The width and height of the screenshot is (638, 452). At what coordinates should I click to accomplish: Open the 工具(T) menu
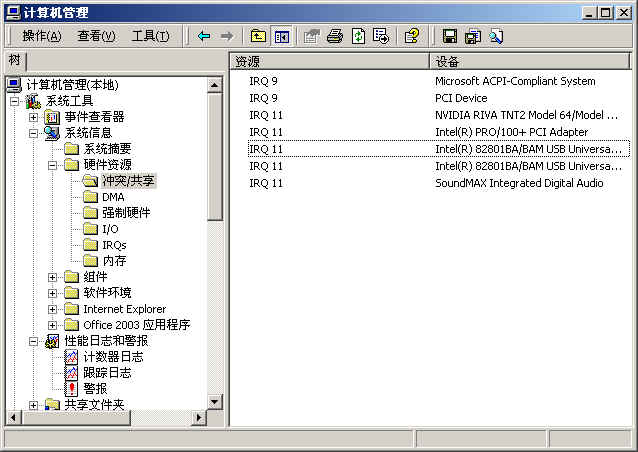click(x=151, y=36)
